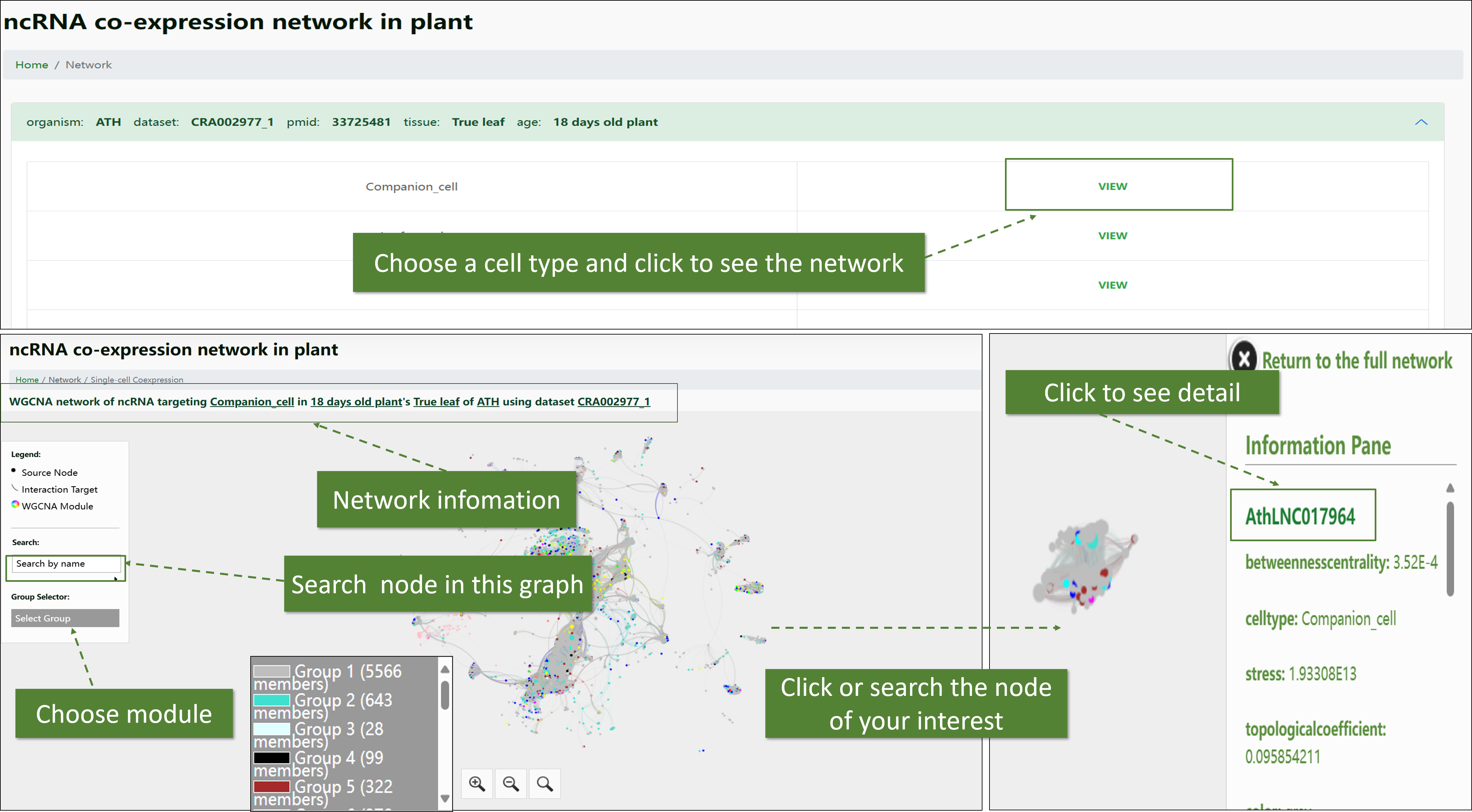This screenshot has width=1472, height=812.
Task: Open the Home breadcrumb at top
Action: click(32, 65)
